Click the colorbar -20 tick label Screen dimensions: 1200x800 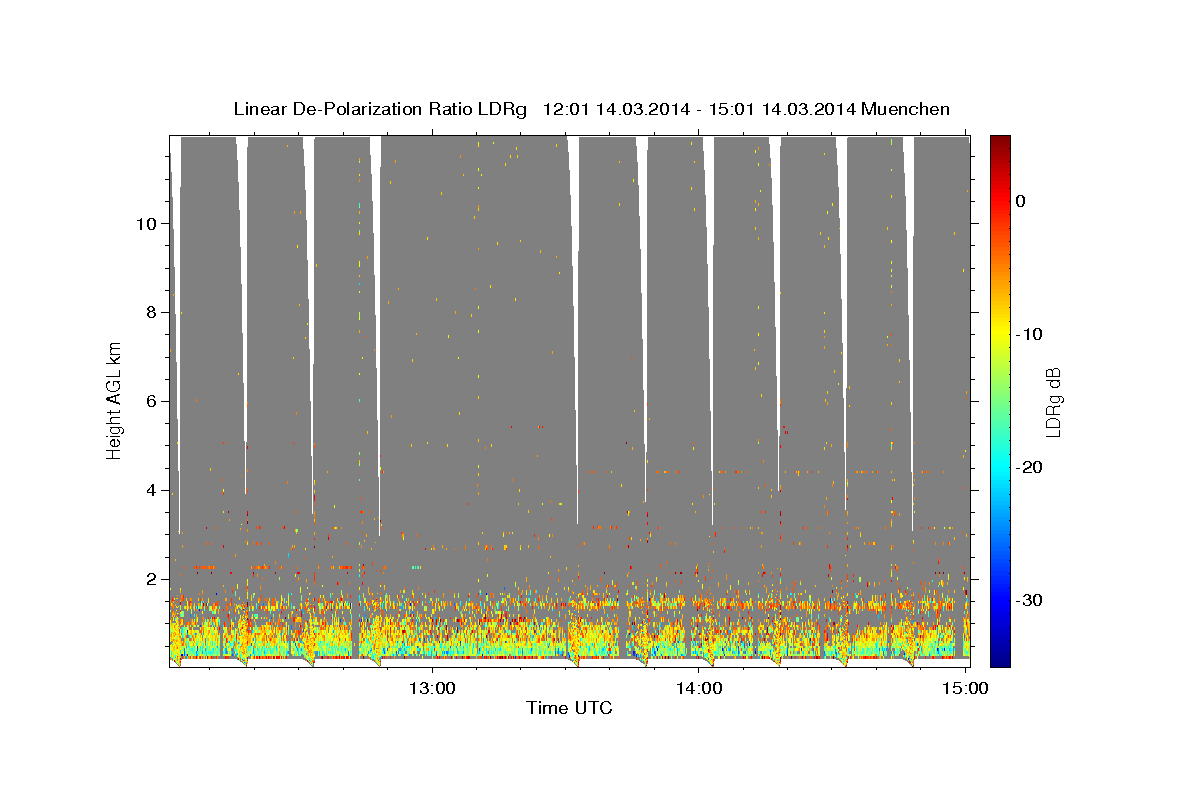1029,467
